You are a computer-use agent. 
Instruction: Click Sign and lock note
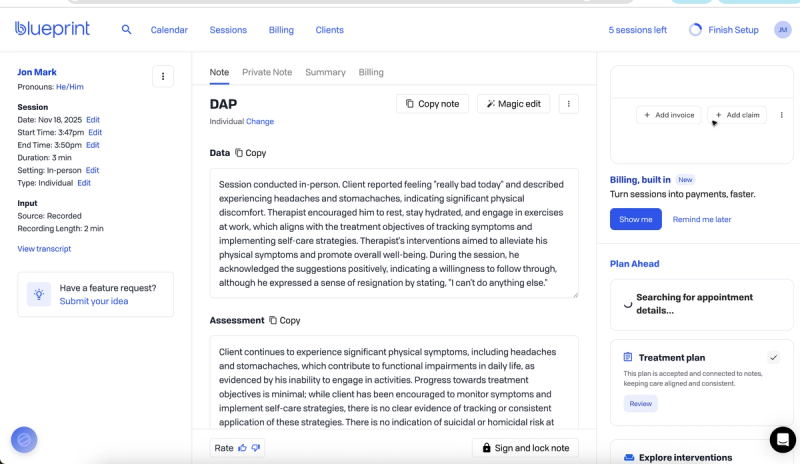pyautogui.click(x=526, y=448)
